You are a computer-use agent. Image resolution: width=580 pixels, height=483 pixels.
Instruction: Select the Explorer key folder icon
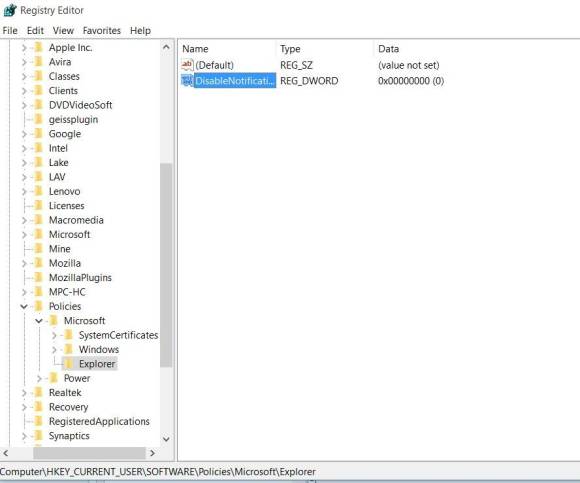coord(68,364)
